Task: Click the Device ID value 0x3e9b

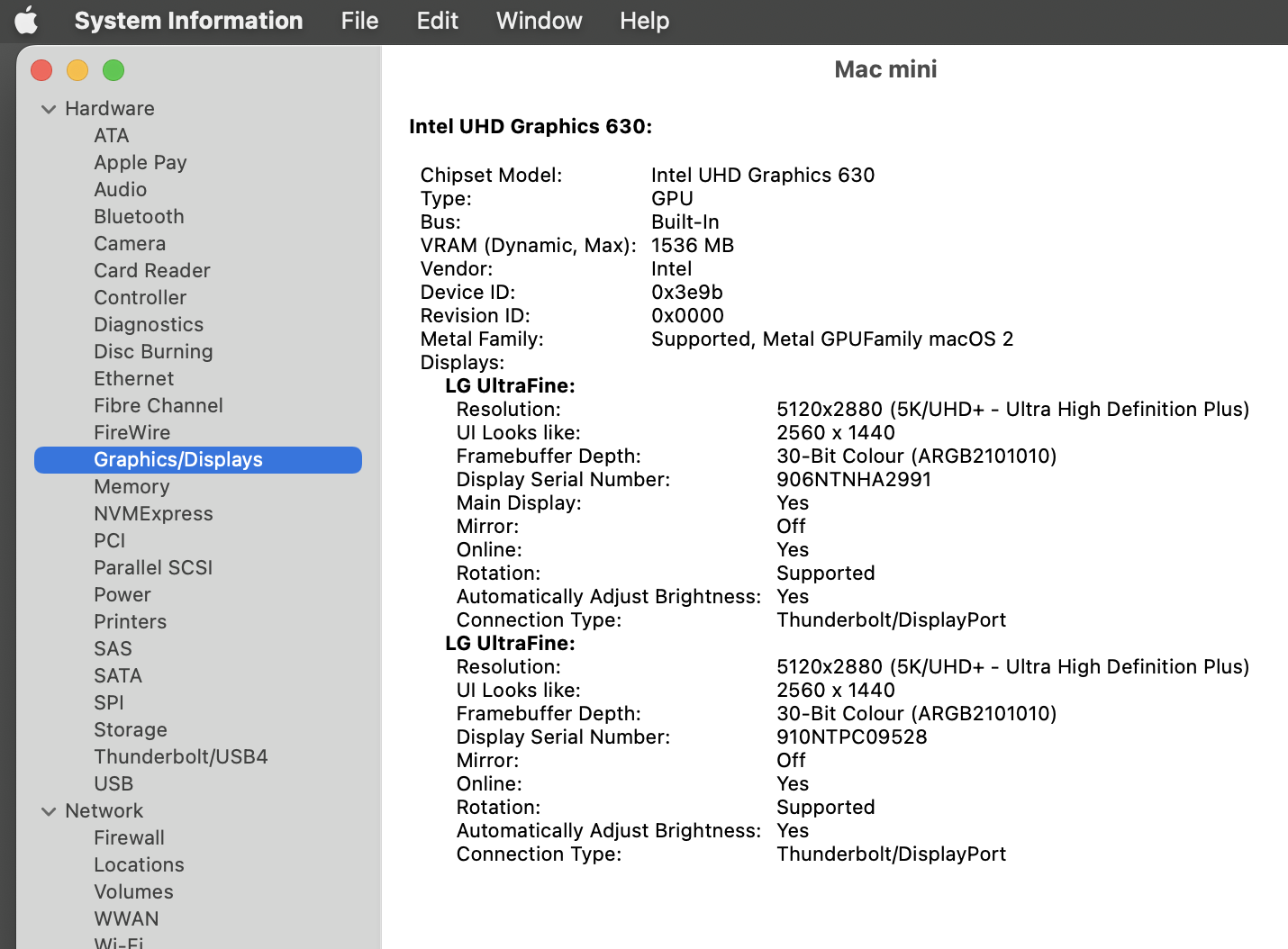Action: tap(687, 292)
